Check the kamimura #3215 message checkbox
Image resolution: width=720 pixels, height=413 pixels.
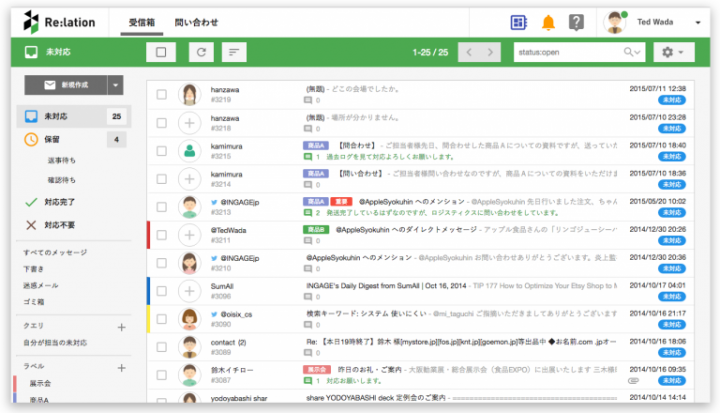[x=161, y=150]
